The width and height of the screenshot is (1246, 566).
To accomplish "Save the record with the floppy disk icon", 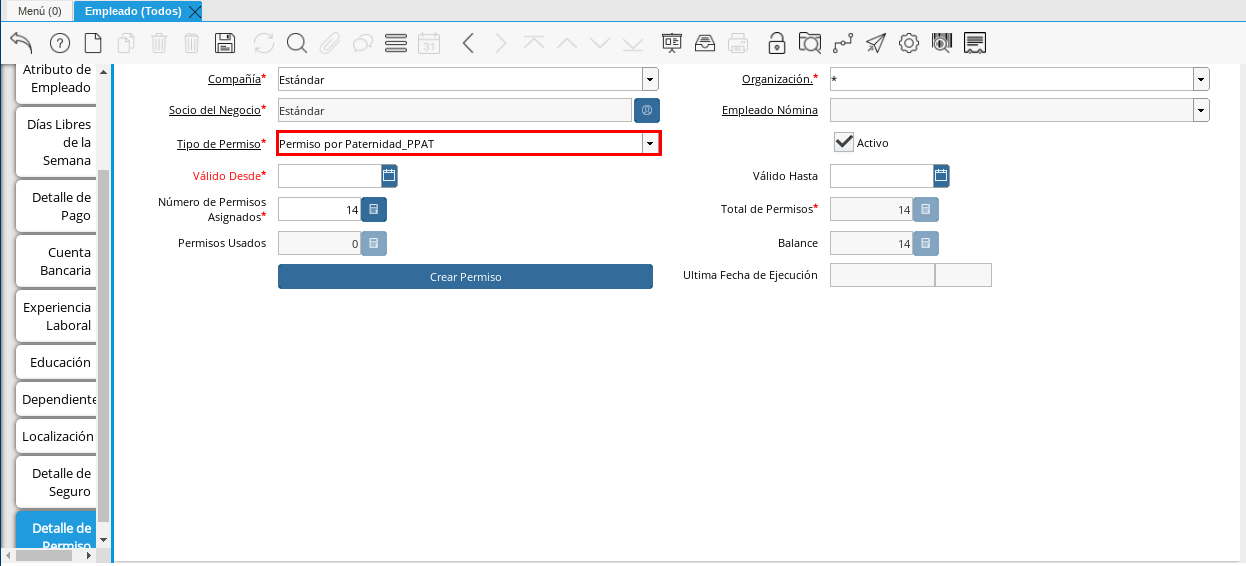I will pyautogui.click(x=225, y=43).
